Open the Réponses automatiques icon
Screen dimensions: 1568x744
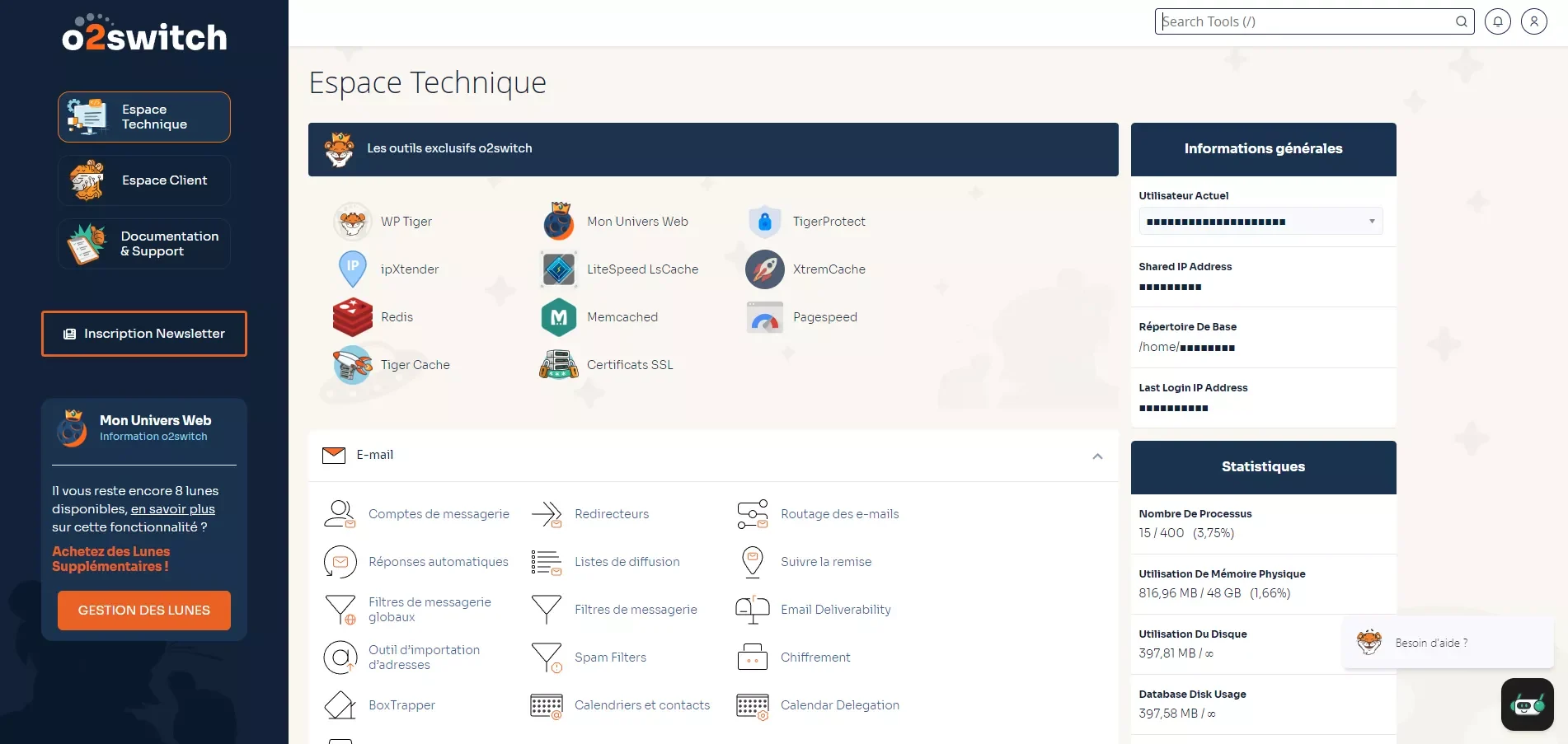pos(340,562)
